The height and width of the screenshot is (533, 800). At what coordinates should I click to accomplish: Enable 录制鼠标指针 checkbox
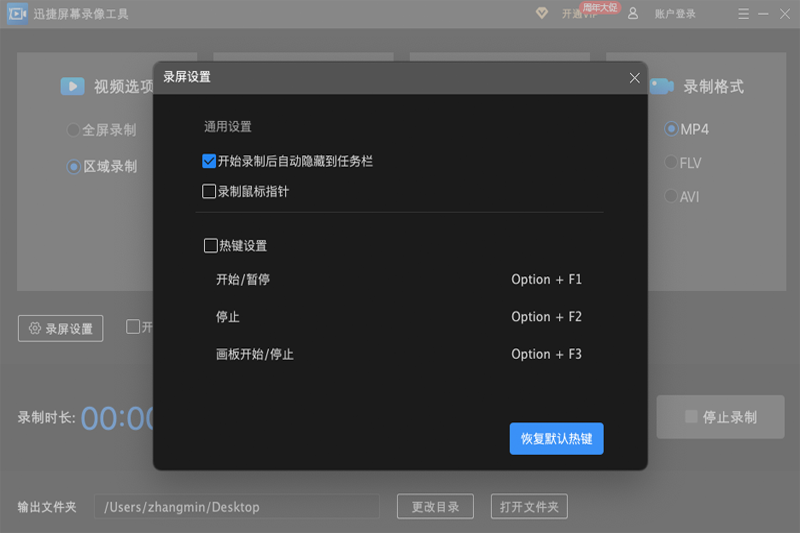(x=209, y=191)
